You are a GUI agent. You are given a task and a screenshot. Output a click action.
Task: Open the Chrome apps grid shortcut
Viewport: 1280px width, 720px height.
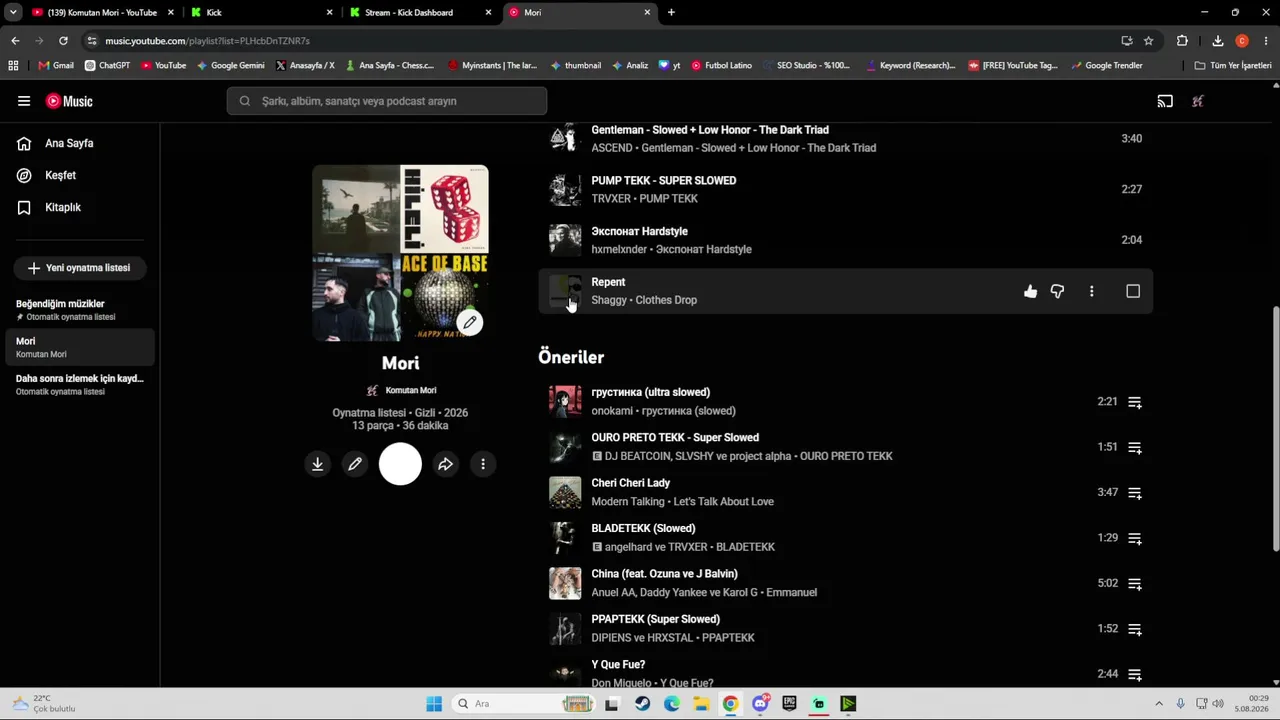click(x=13, y=66)
